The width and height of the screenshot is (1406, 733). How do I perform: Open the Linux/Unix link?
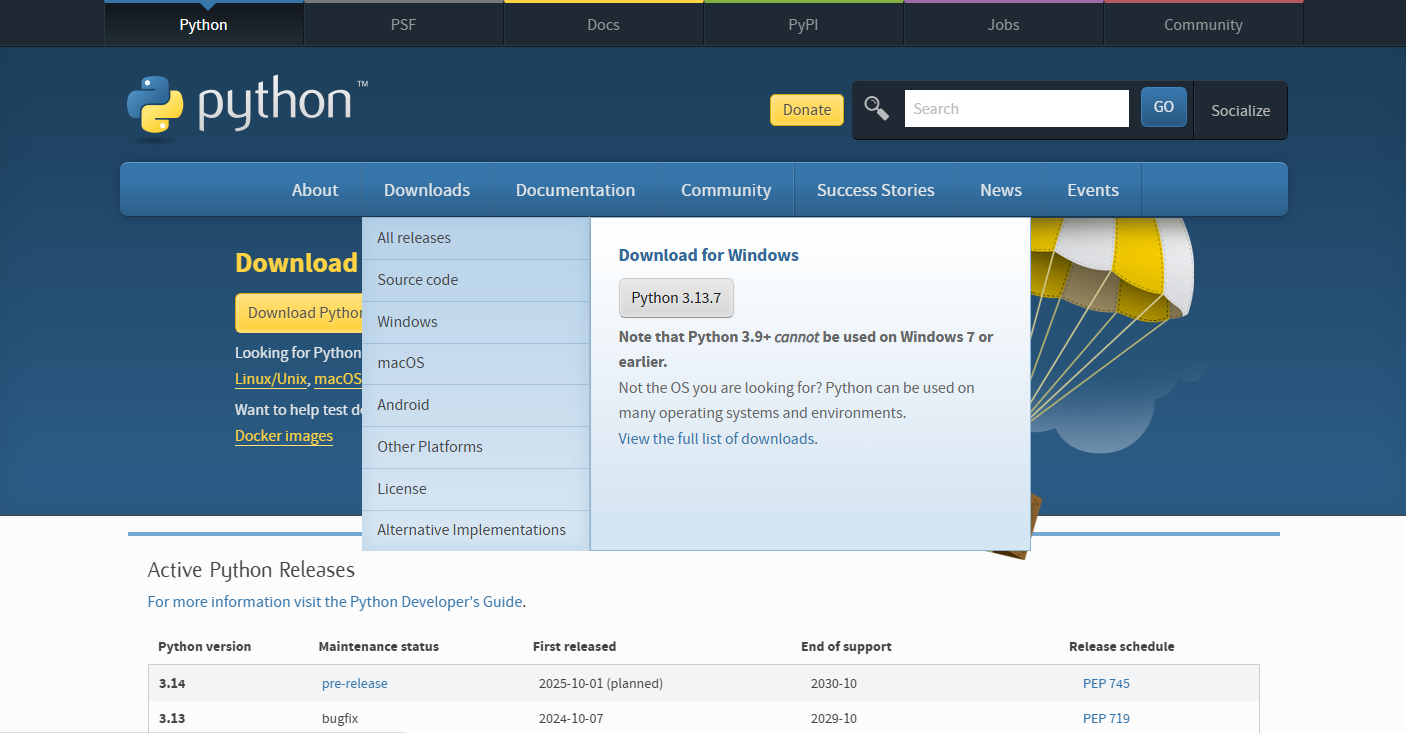coord(272,379)
